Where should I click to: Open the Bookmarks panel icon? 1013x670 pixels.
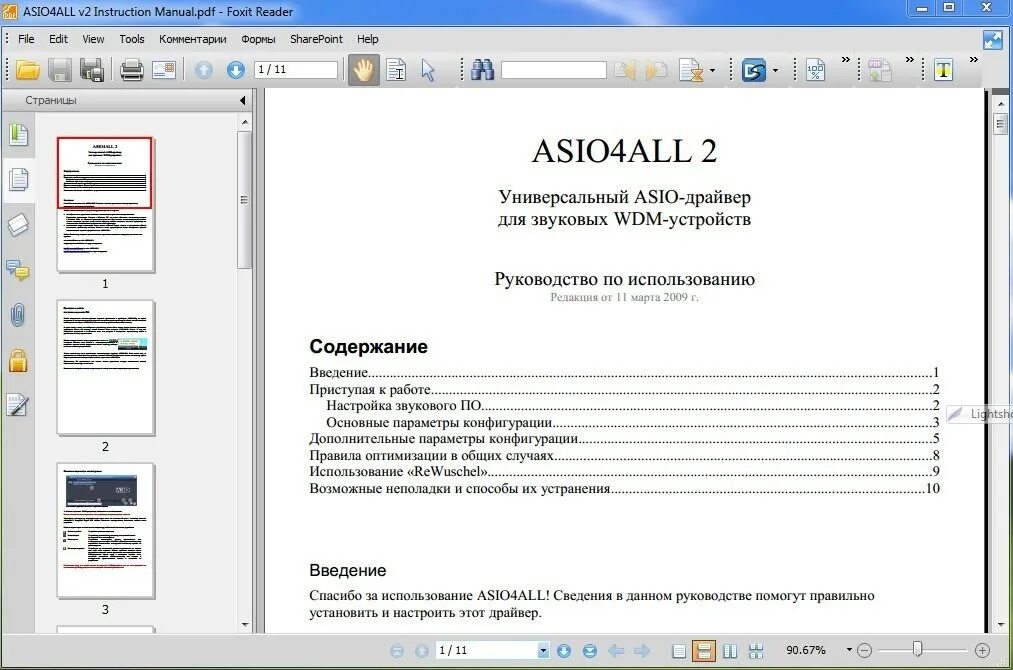coord(18,134)
